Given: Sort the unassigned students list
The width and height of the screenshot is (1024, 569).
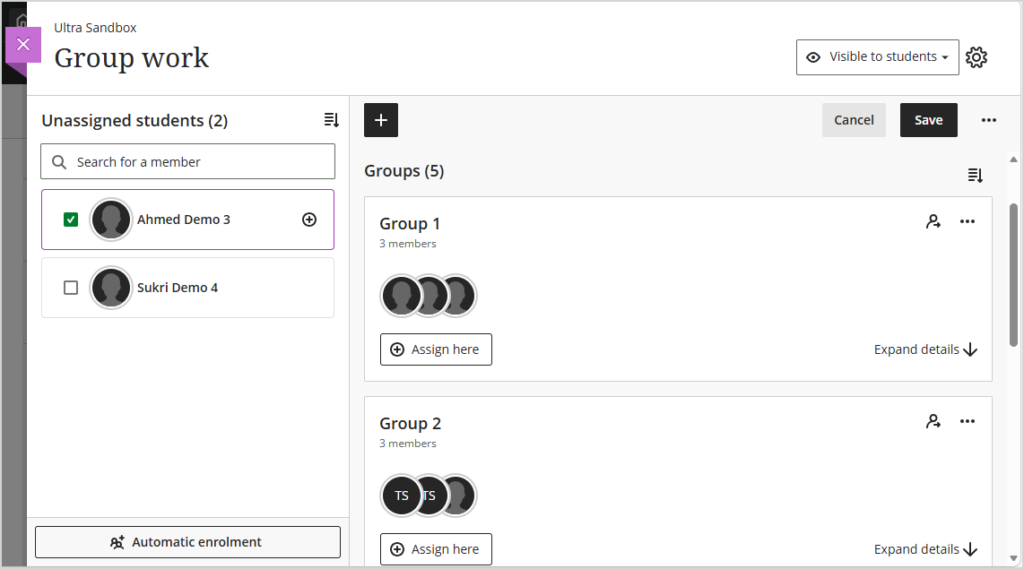Looking at the screenshot, I should tap(331, 120).
